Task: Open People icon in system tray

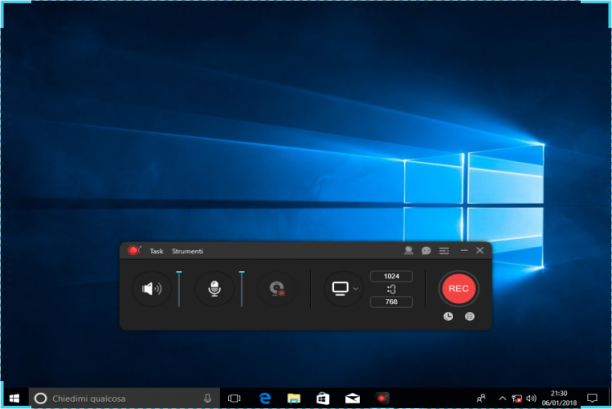Action: click(x=481, y=398)
